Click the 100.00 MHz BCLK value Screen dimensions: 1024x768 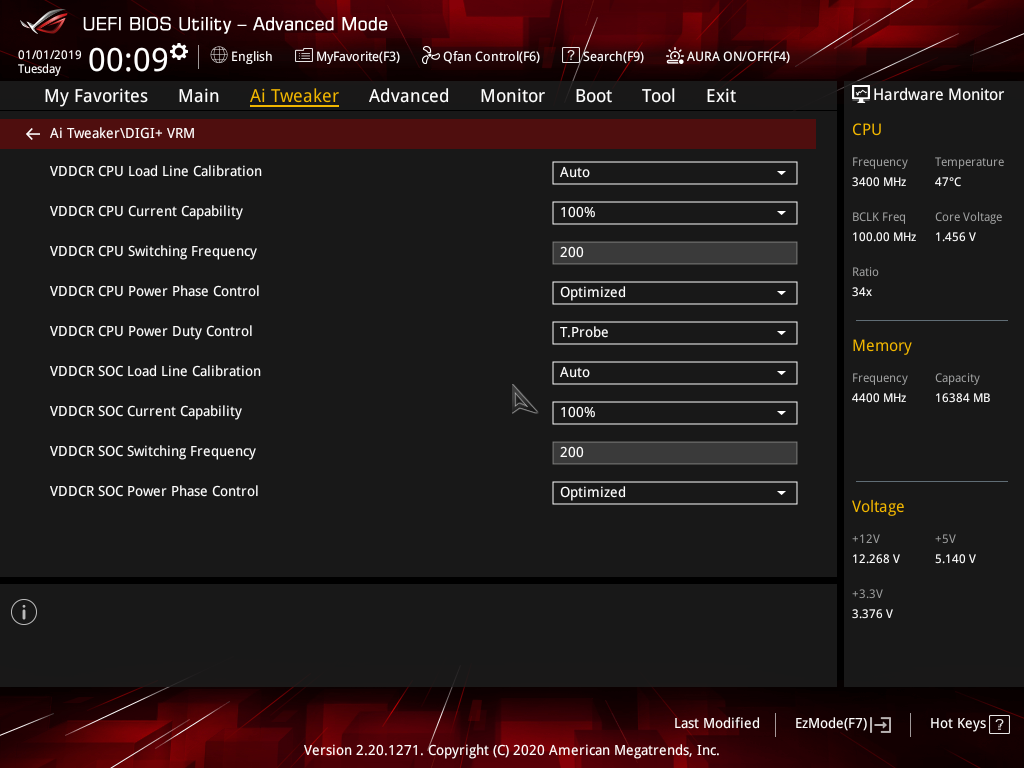(884, 237)
